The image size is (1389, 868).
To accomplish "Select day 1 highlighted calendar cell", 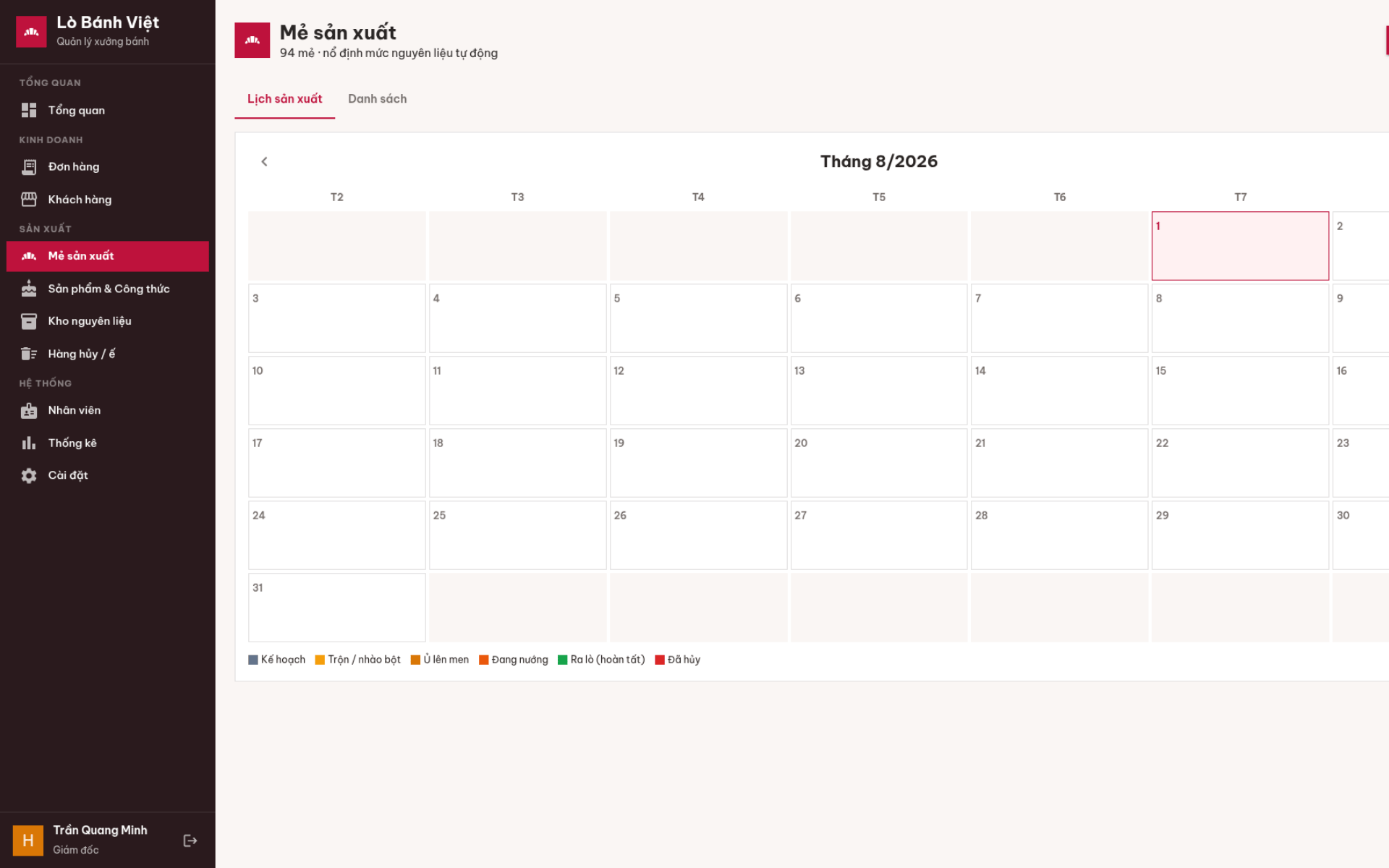I will pyautogui.click(x=1240, y=246).
